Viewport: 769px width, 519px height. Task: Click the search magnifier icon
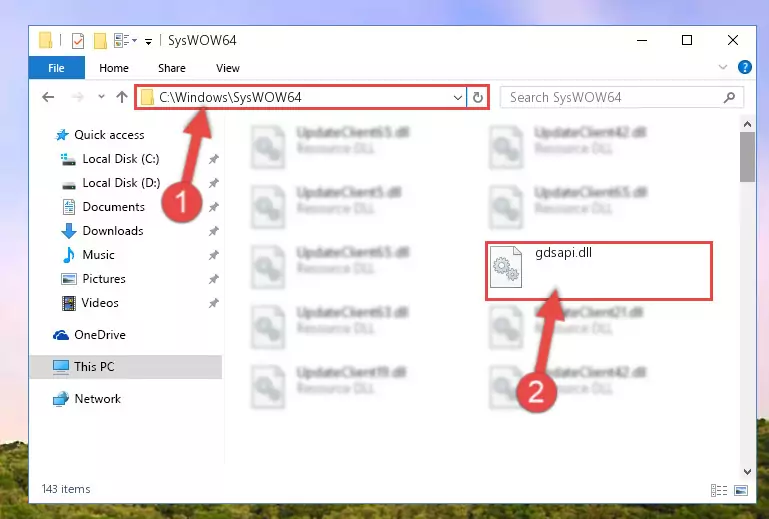pos(729,97)
